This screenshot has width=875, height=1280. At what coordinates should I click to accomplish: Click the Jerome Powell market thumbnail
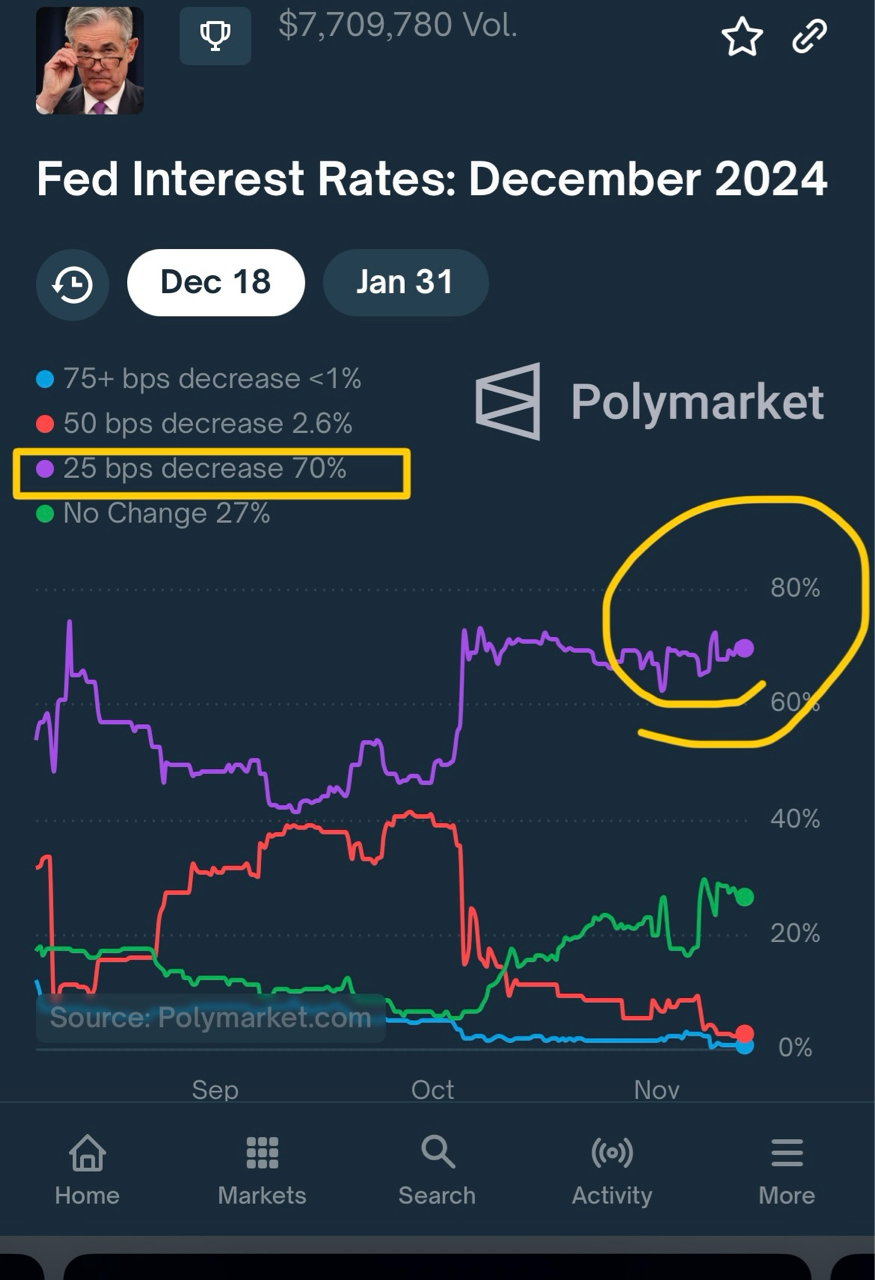[x=90, y=60]
